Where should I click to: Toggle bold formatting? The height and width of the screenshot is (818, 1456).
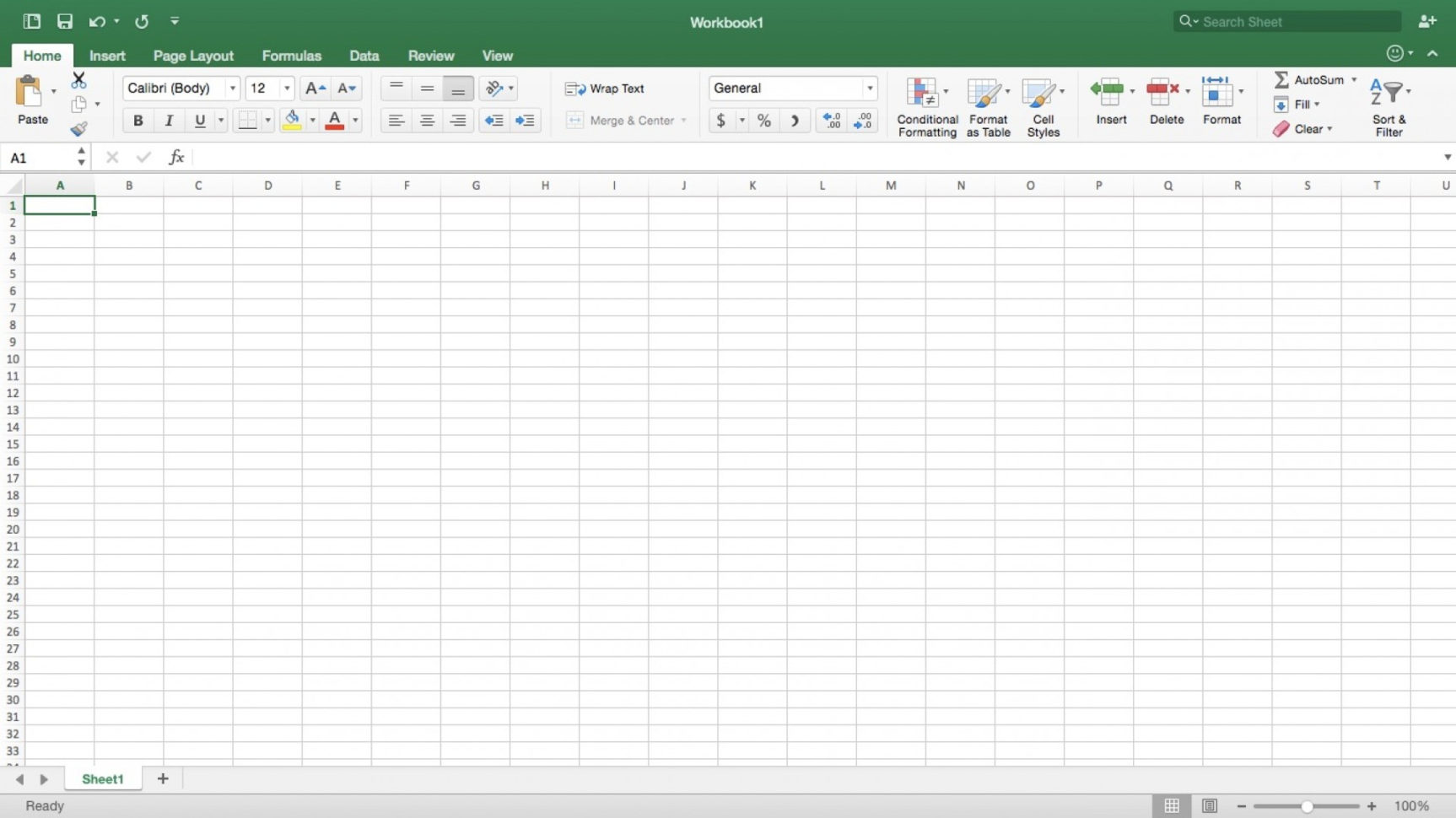138,120
